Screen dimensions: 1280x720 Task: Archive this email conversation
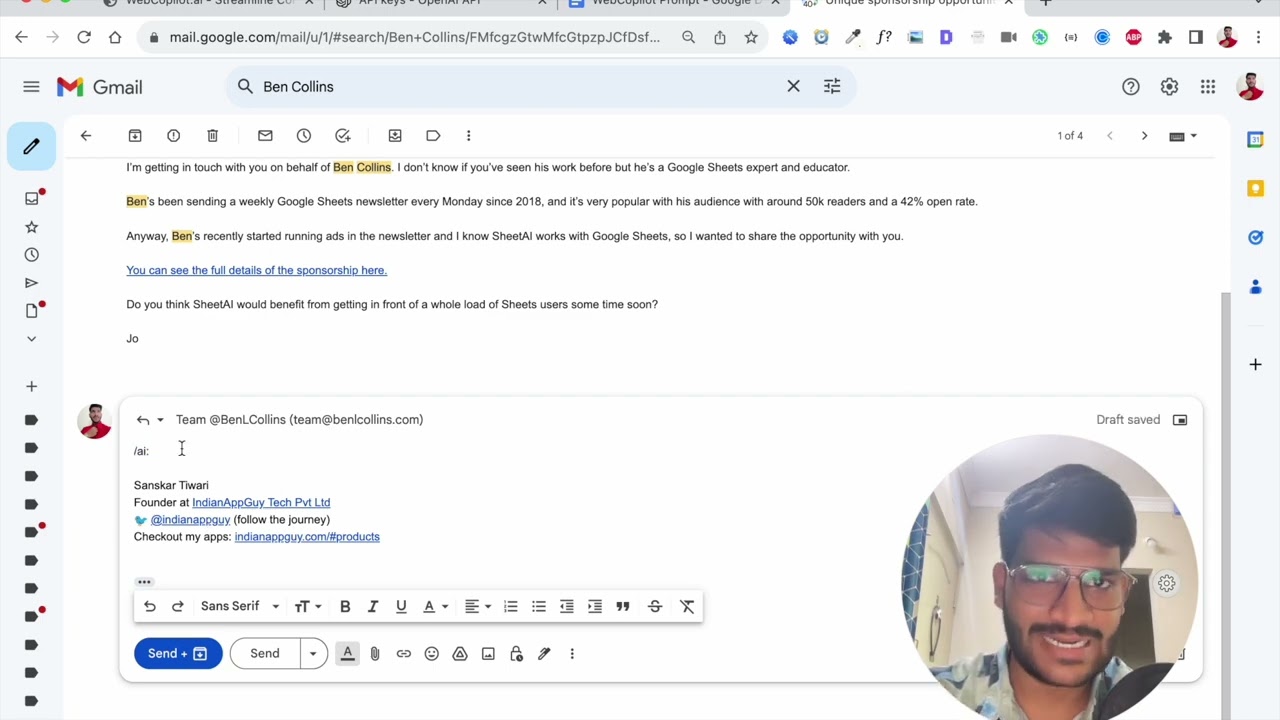pos(135,136)
